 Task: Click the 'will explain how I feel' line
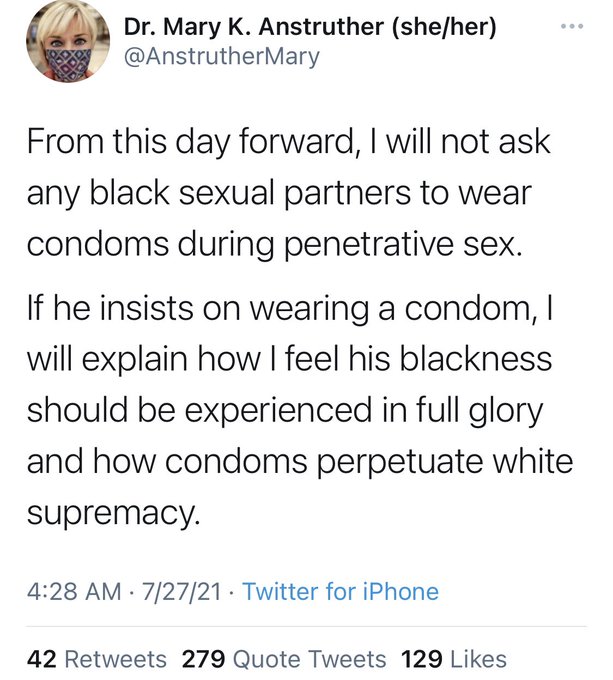point(289,360)
